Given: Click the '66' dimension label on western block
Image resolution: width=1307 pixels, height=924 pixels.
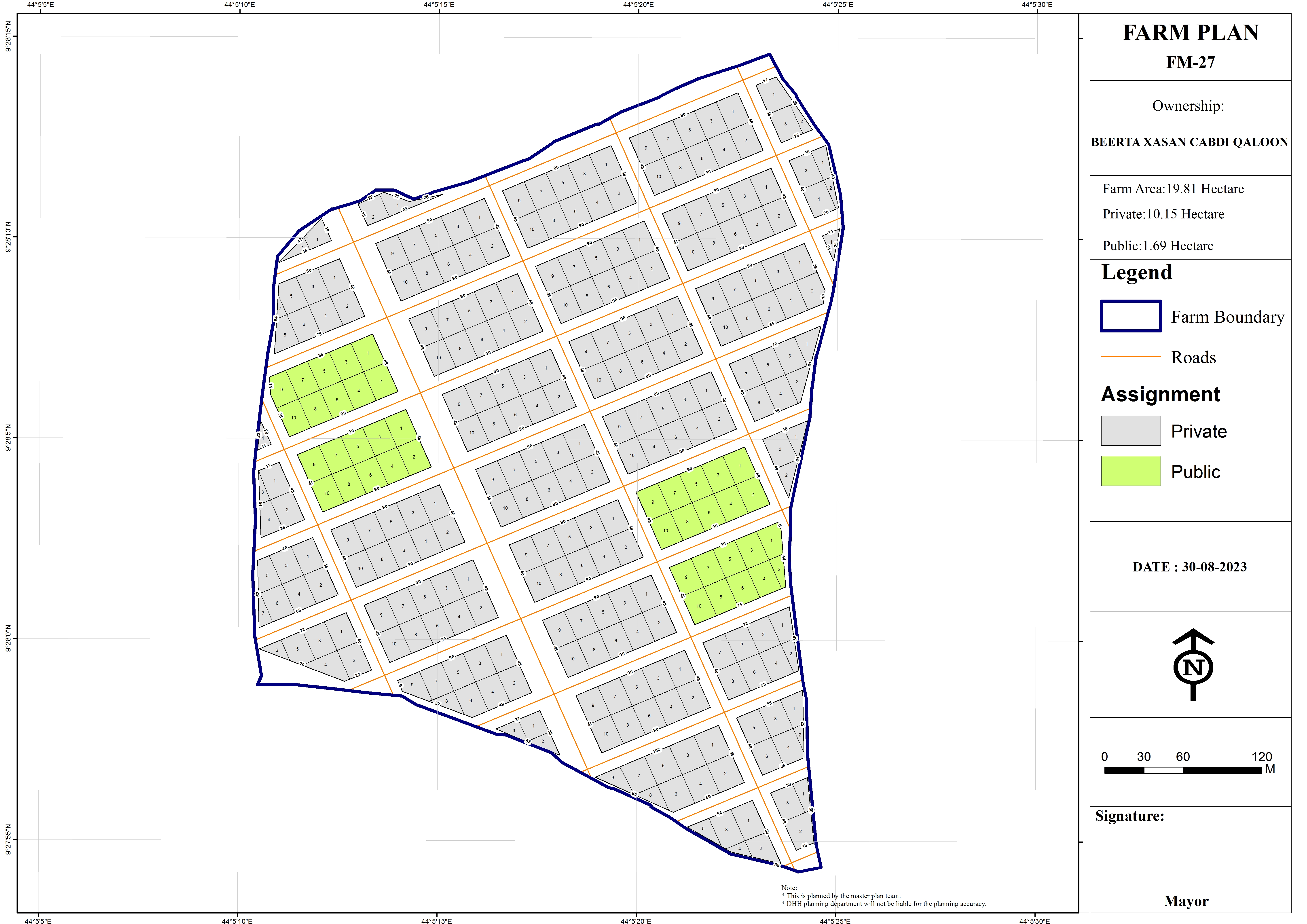Looking at the screenshot, I should point(298,611).
